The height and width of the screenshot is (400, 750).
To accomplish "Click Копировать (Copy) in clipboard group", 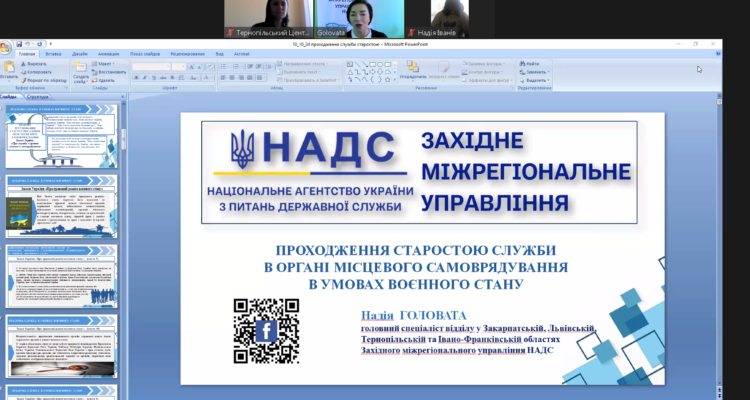I will [x=36, y=72].
